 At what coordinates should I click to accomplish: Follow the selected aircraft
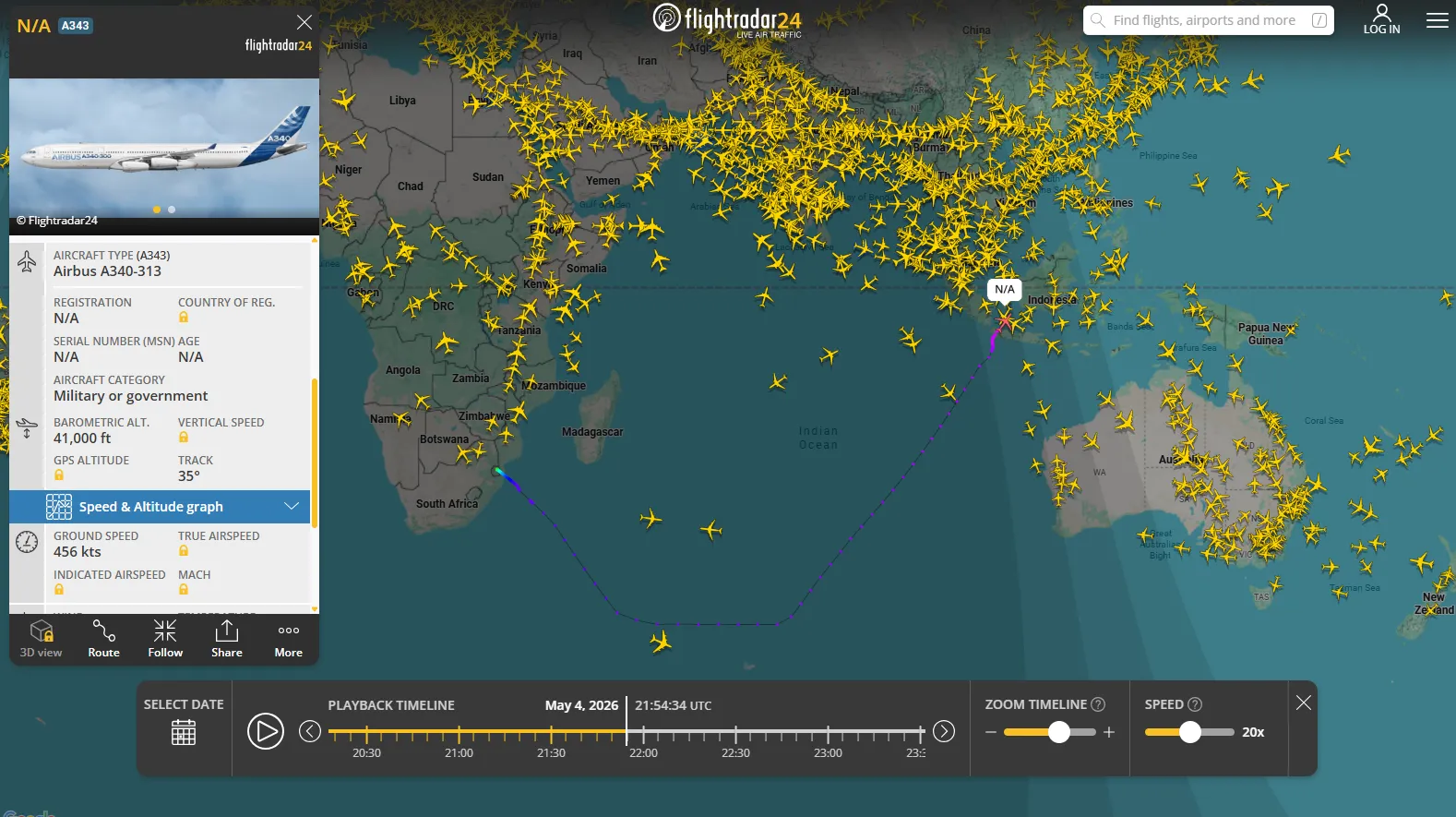(165, 639)
